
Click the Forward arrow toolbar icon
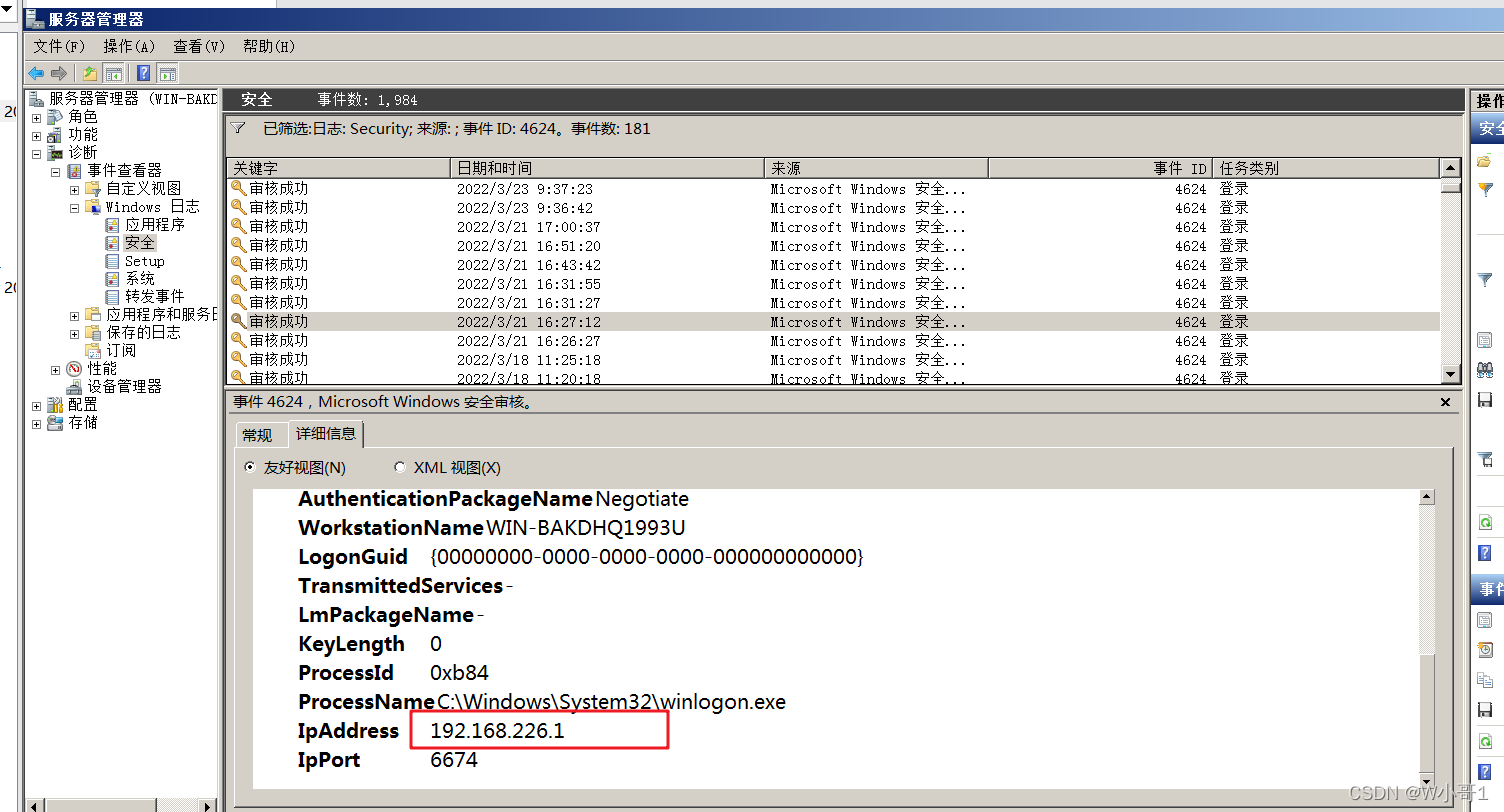point(59,73)
